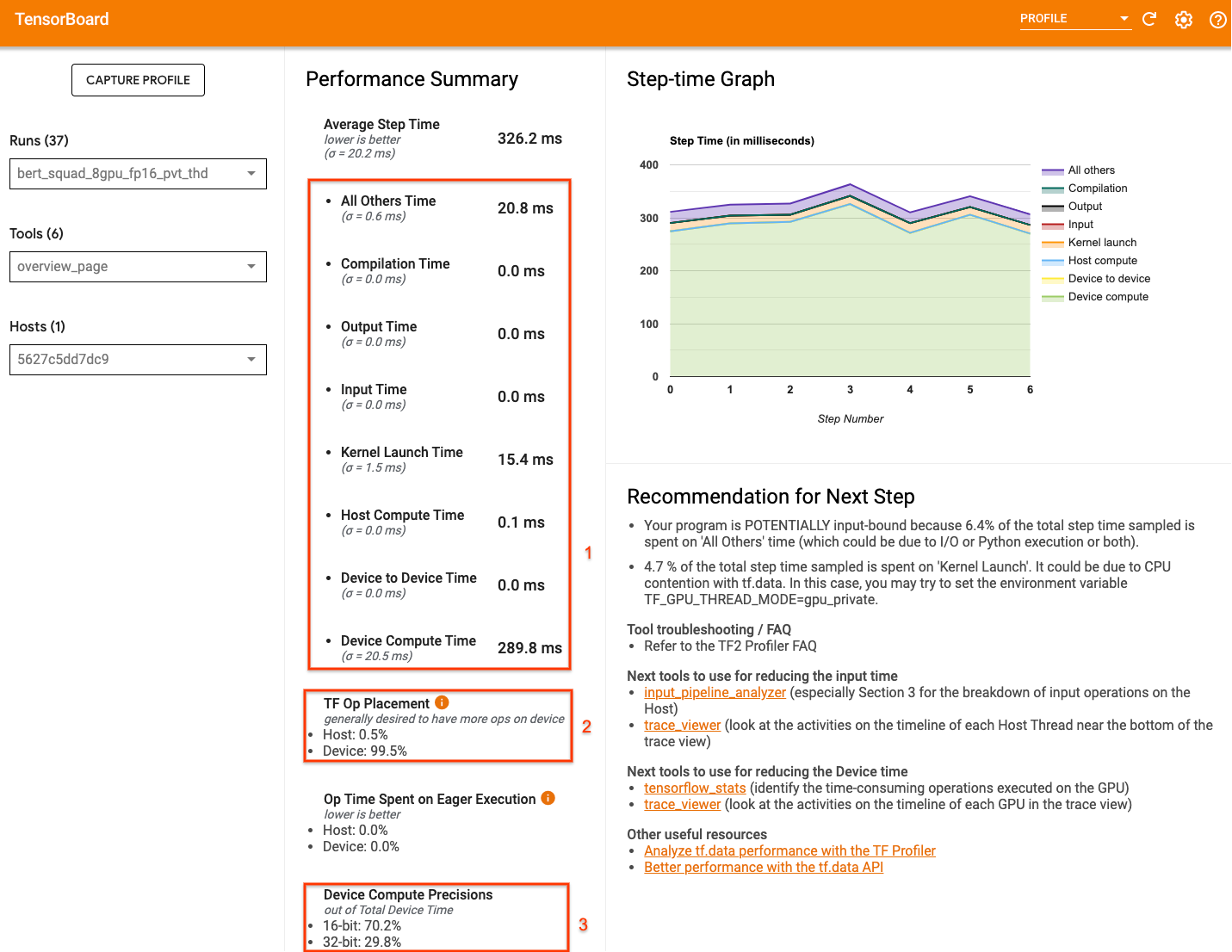This screenshot has height=952, width=1232.
Task: Click the Kernel launch color swatch in legend
Action: (x=1052, y=242)
